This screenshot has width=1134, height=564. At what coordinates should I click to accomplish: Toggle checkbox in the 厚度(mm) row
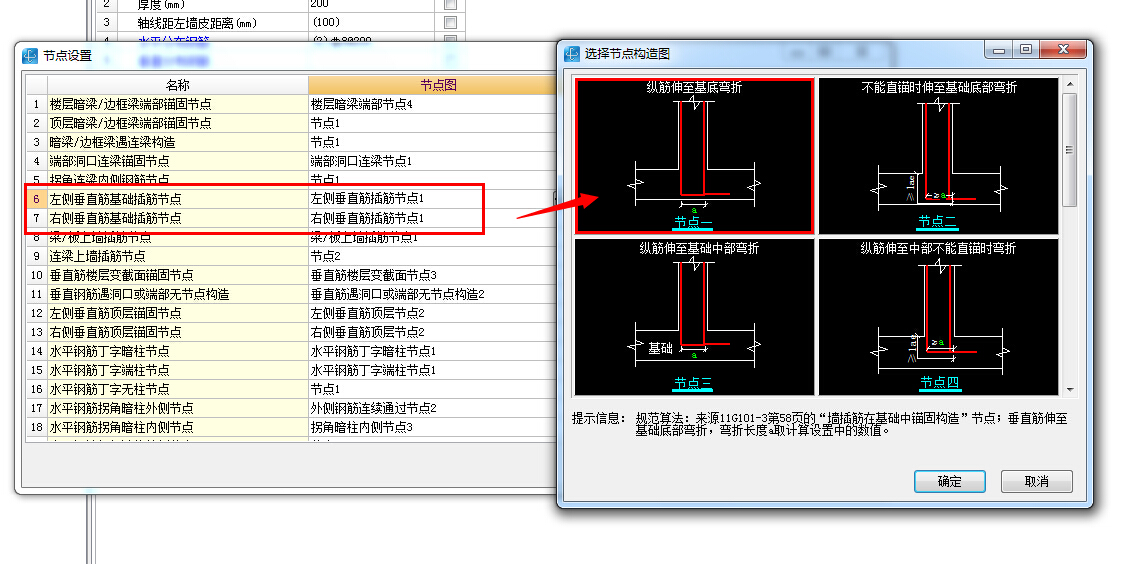[450, 4]
